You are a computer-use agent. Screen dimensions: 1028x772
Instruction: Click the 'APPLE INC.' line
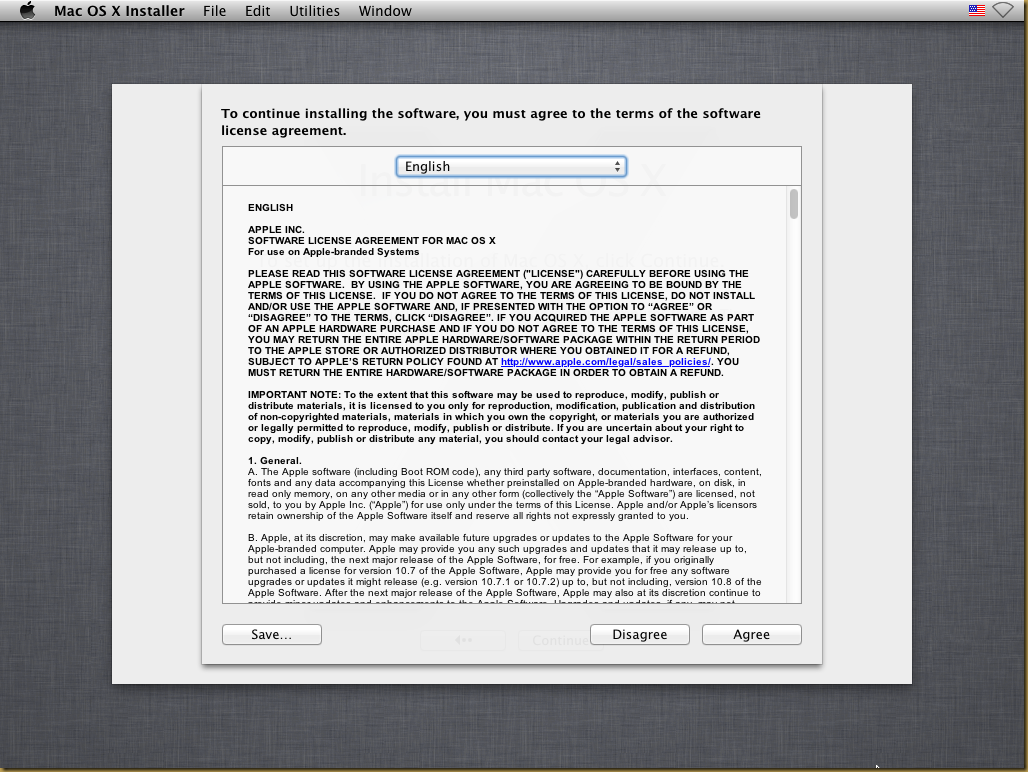[276, 230]
